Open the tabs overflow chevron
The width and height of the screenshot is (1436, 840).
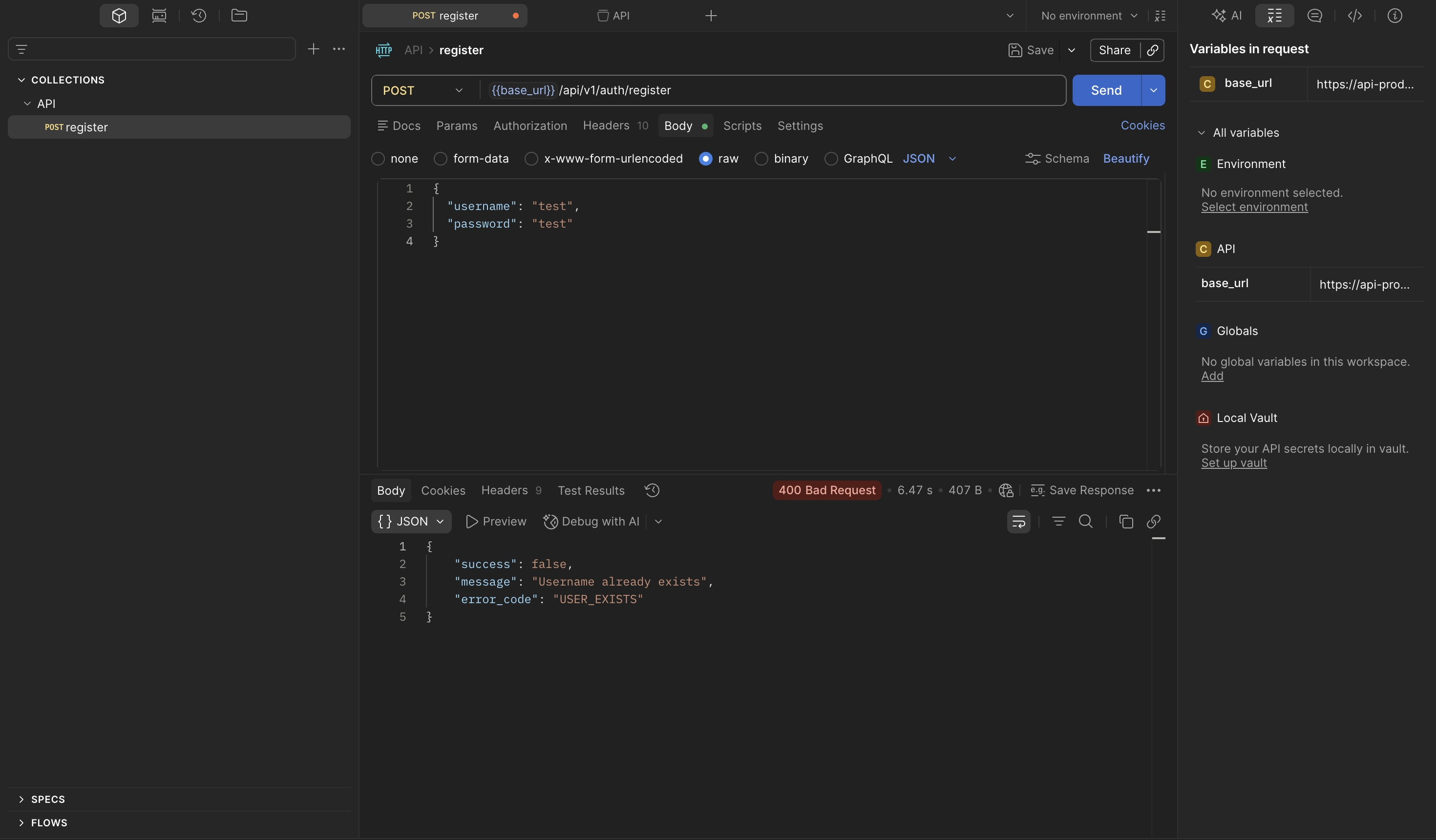click(1010, 16)
